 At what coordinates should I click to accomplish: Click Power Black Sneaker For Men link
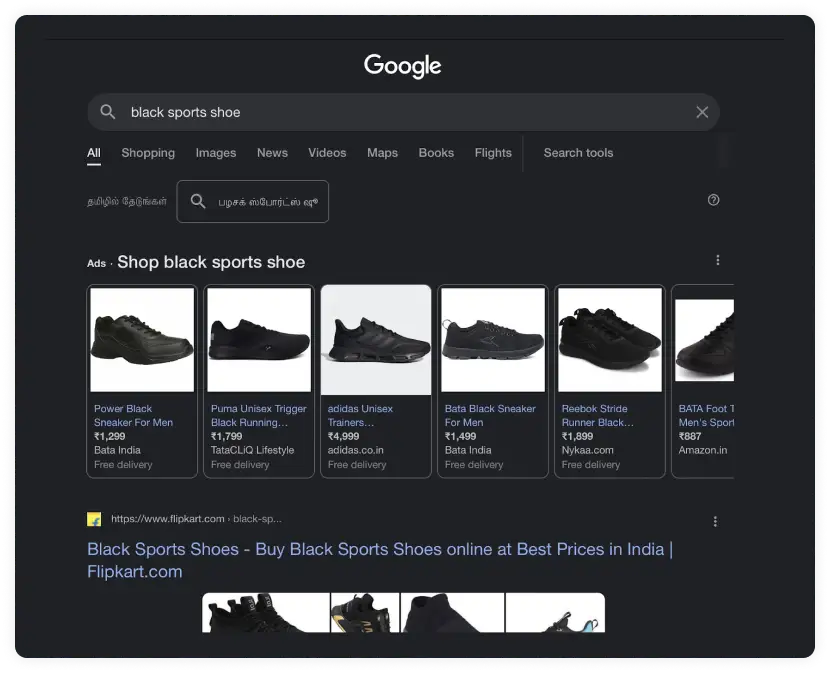point(133,416)
